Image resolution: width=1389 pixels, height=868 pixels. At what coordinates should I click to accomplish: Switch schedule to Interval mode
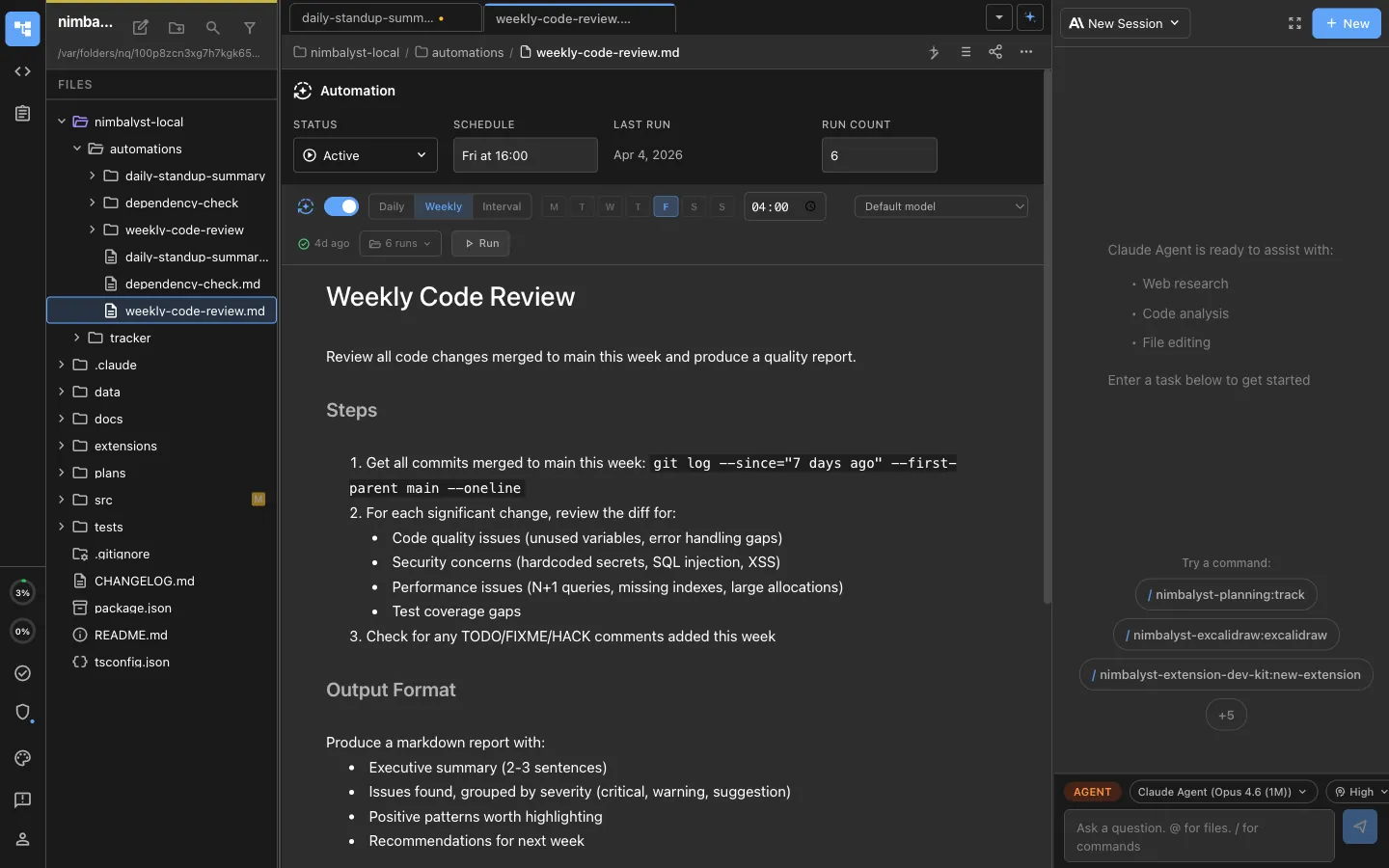click(x=501, y=206)
